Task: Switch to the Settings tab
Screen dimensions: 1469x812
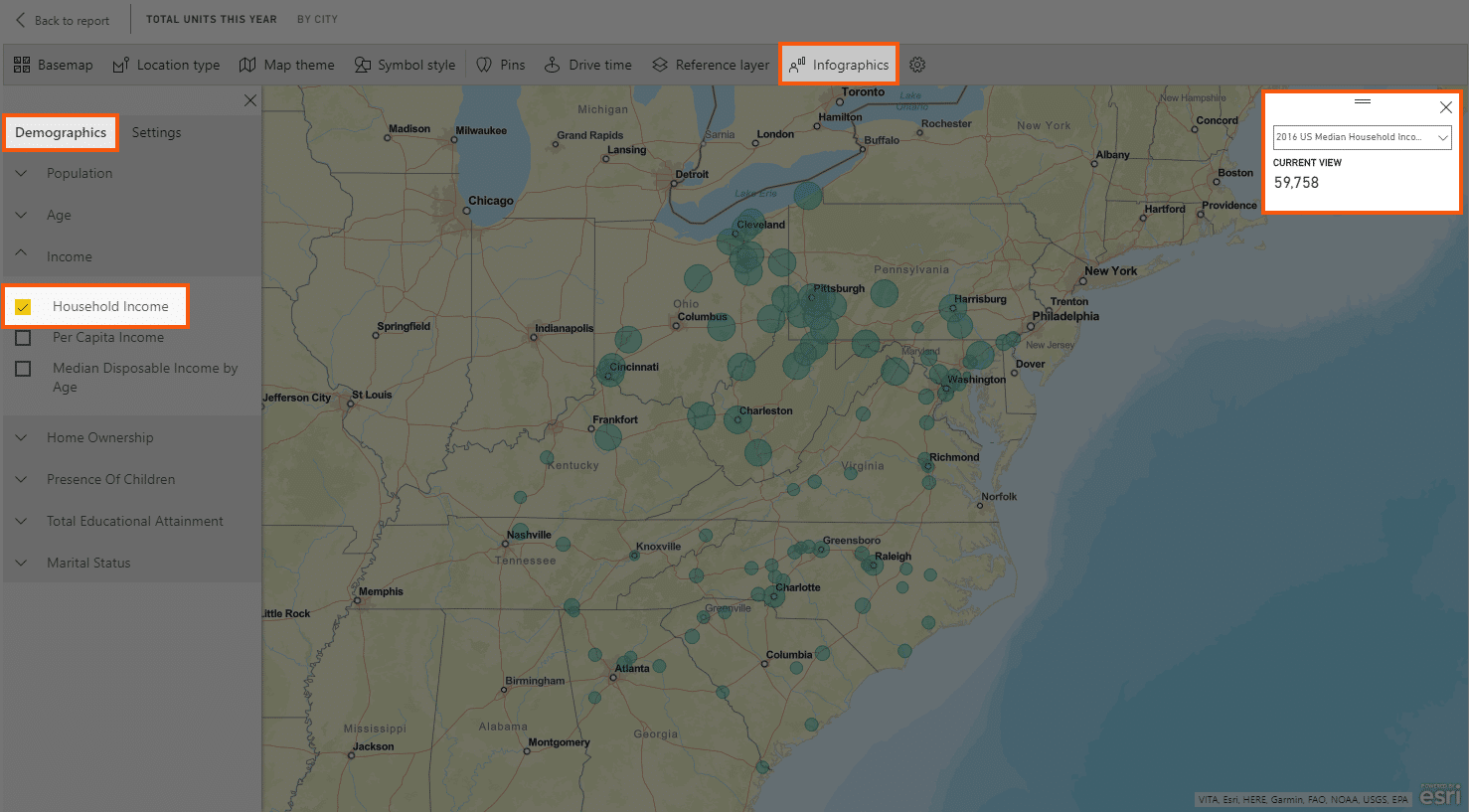Action: tap(156, 132)
